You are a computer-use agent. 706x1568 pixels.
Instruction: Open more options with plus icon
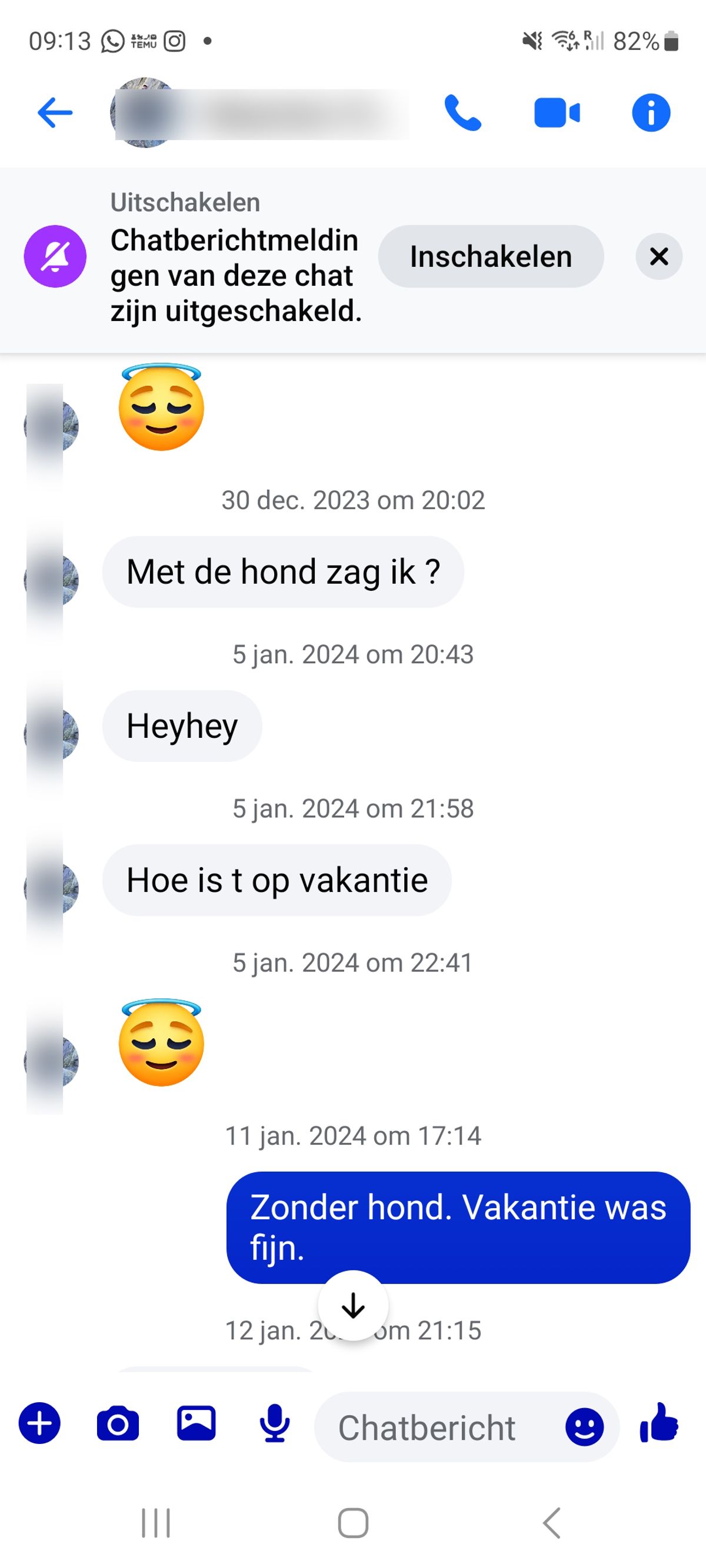click(39, 1423)
